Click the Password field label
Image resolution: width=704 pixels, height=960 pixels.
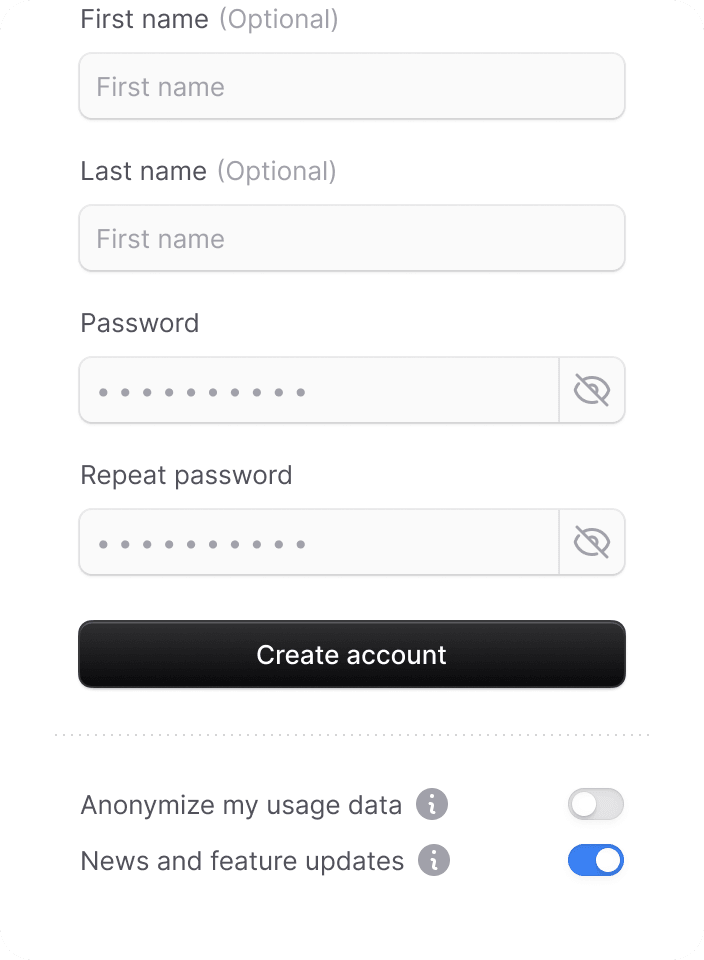[x=140, y=323]
